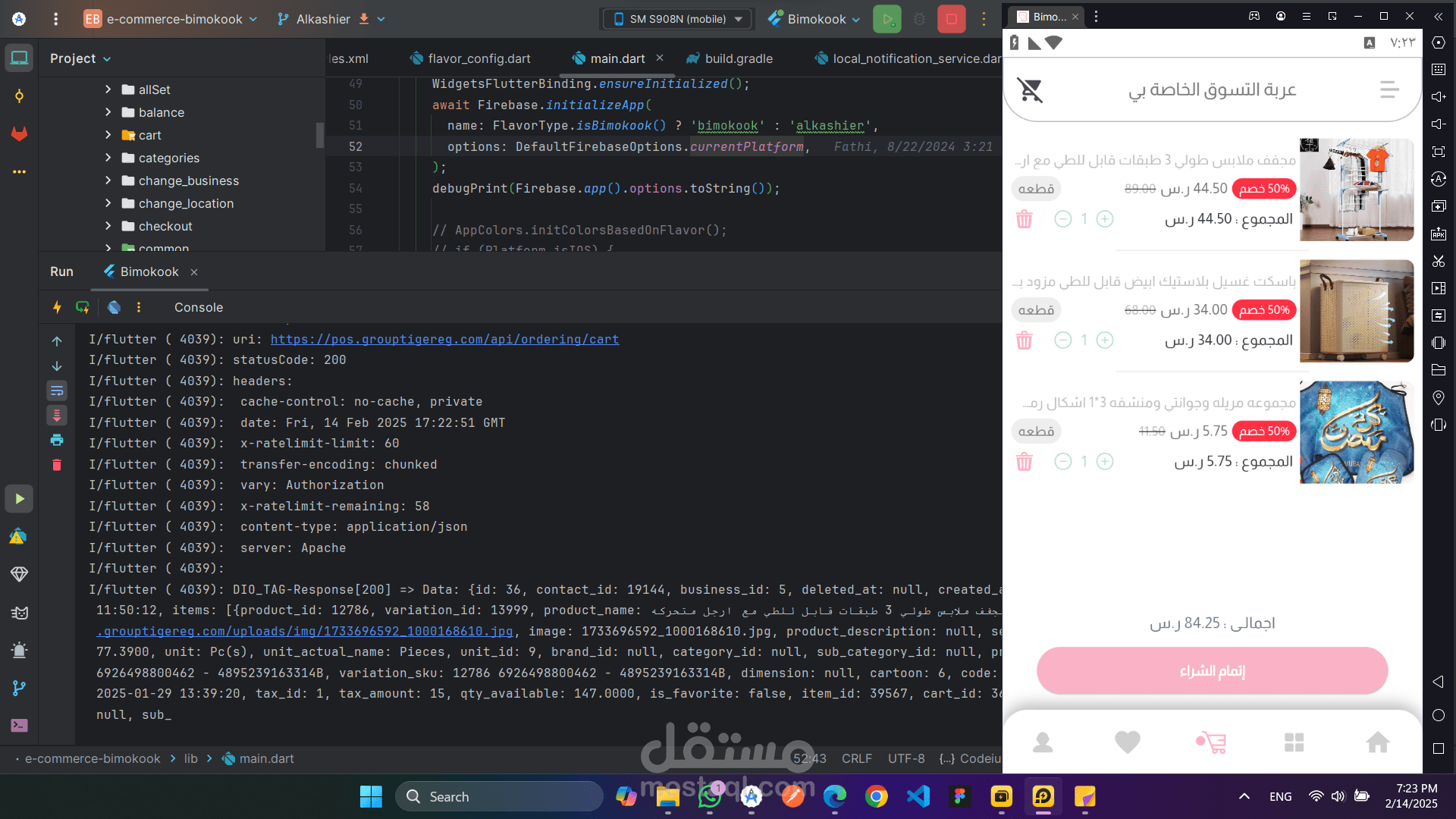1456x819 pixels.
Task: Expand the cart folder in project tree
Action: point(108,135)
